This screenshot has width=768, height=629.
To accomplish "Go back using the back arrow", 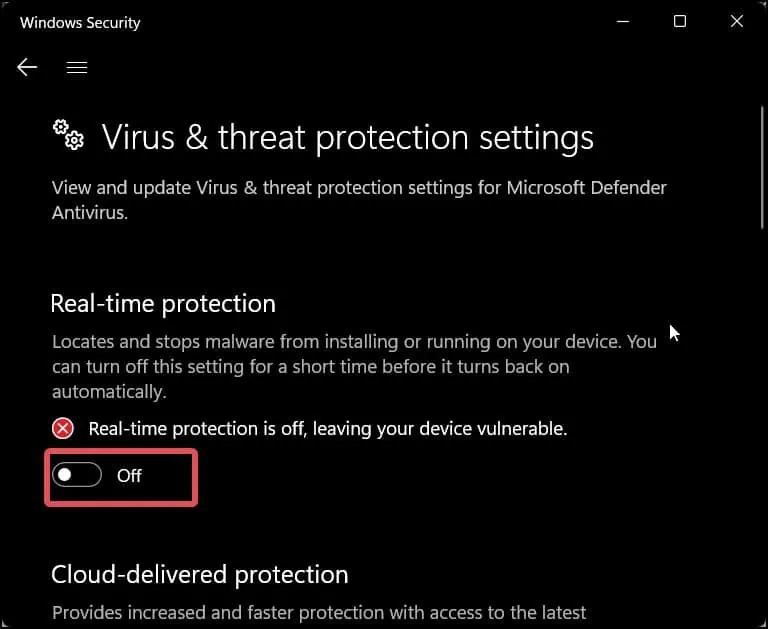I will click(27, 67).
